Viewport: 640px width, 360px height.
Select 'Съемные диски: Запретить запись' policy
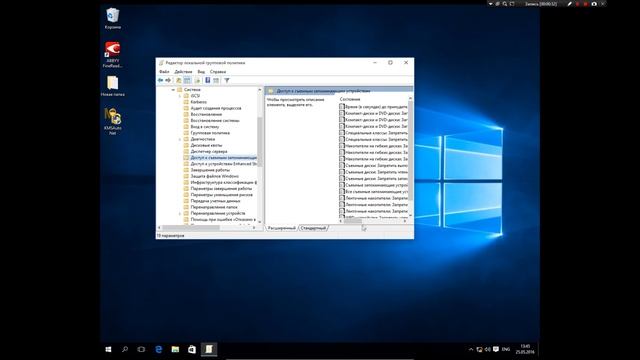pyautogui.click(x=373, y=178)
